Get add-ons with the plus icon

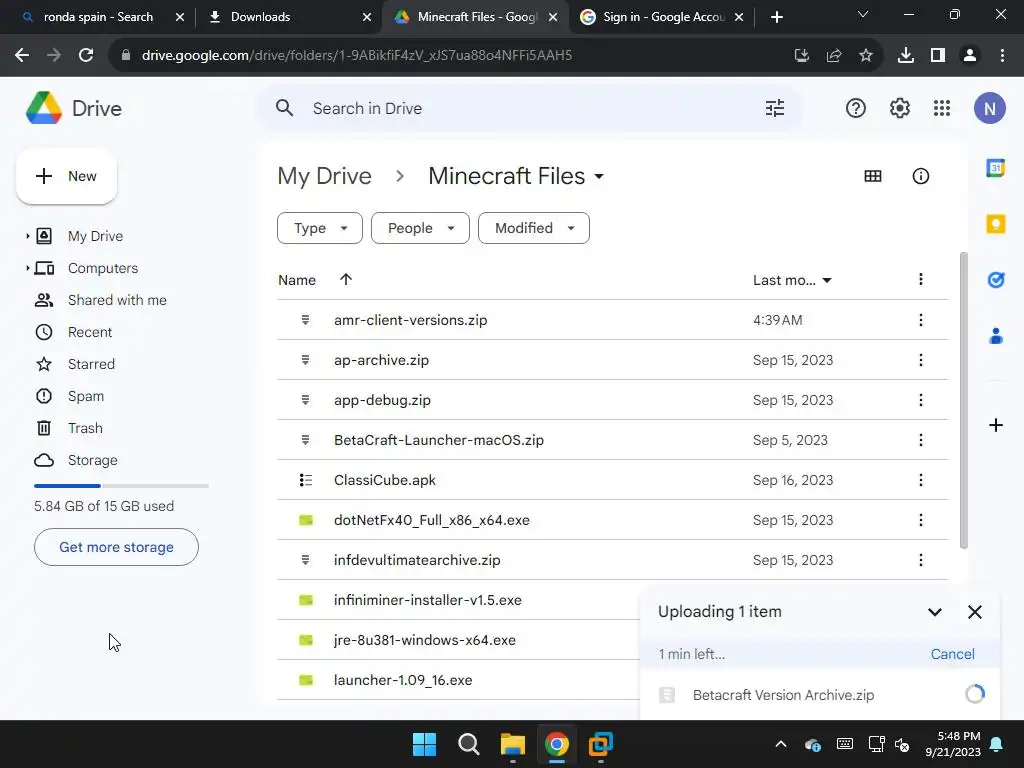tap(995, 426)
